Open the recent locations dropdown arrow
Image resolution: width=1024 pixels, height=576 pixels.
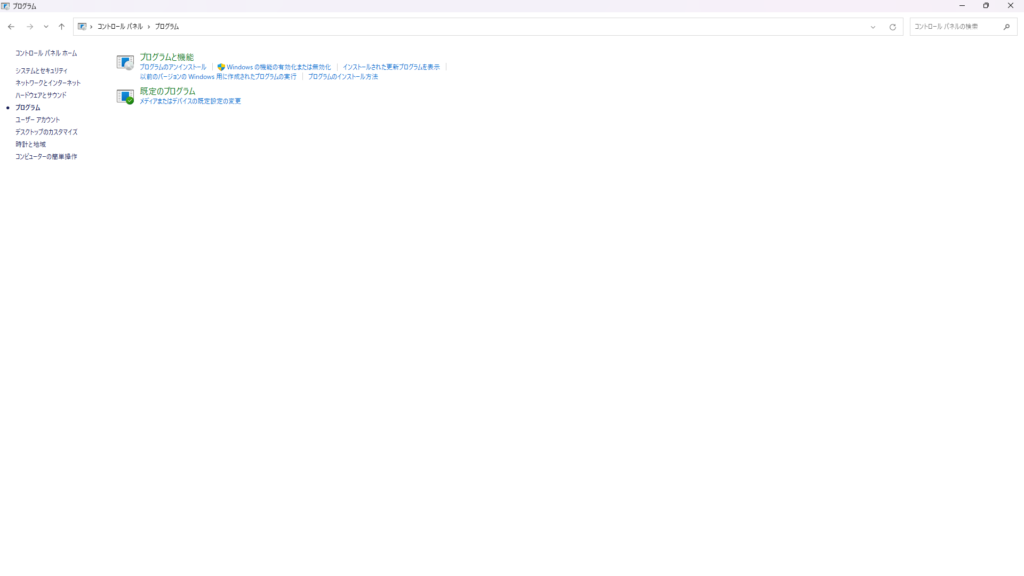pyautogui.click(x=45, y=27)
